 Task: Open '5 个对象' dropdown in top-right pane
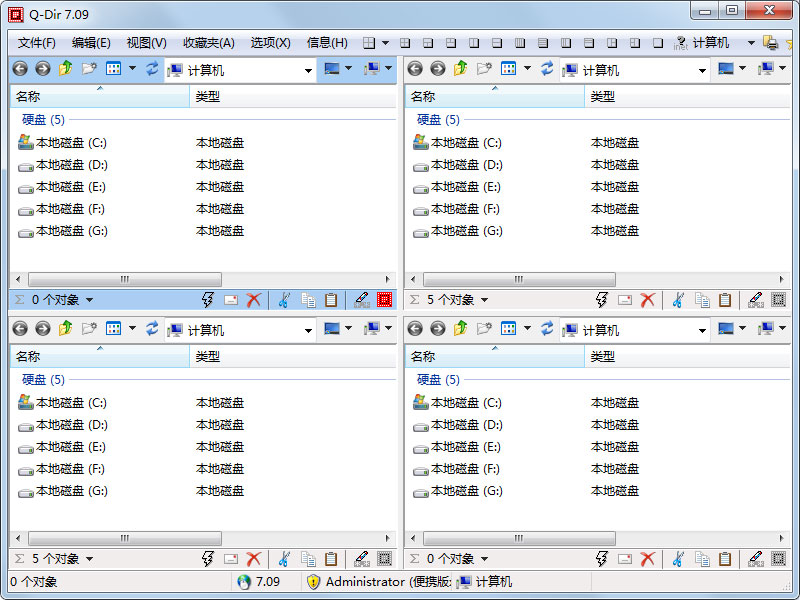point(484,300)
